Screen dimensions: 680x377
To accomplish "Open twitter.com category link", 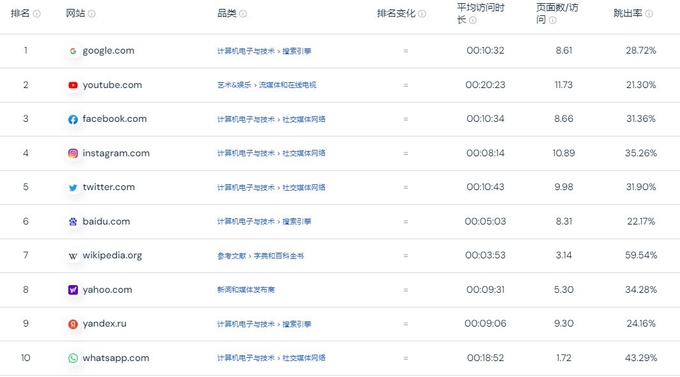I will click(x=271, y=187).
